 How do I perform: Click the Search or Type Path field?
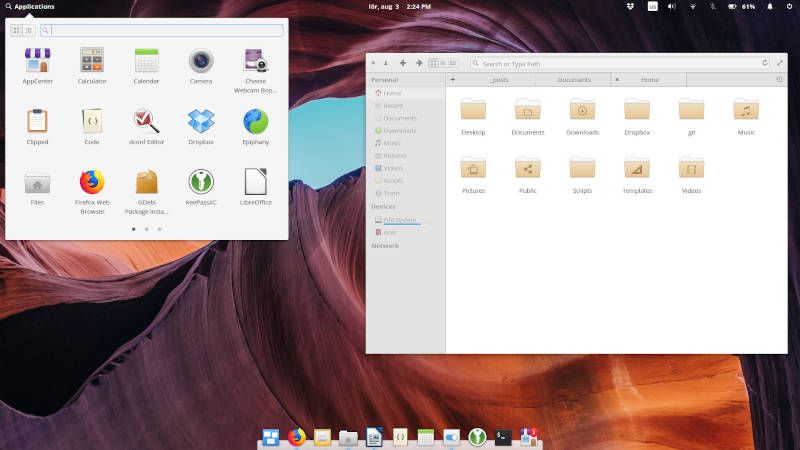tap(620, 63)
